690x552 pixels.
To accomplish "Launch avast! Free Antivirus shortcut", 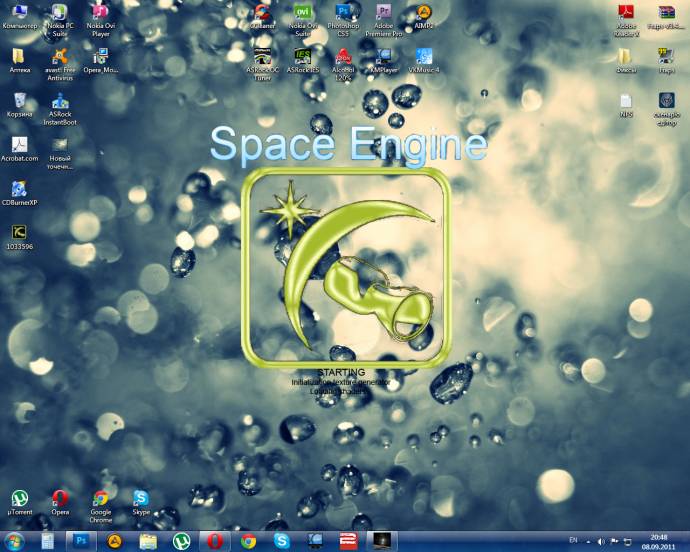I will pos(60,65).
